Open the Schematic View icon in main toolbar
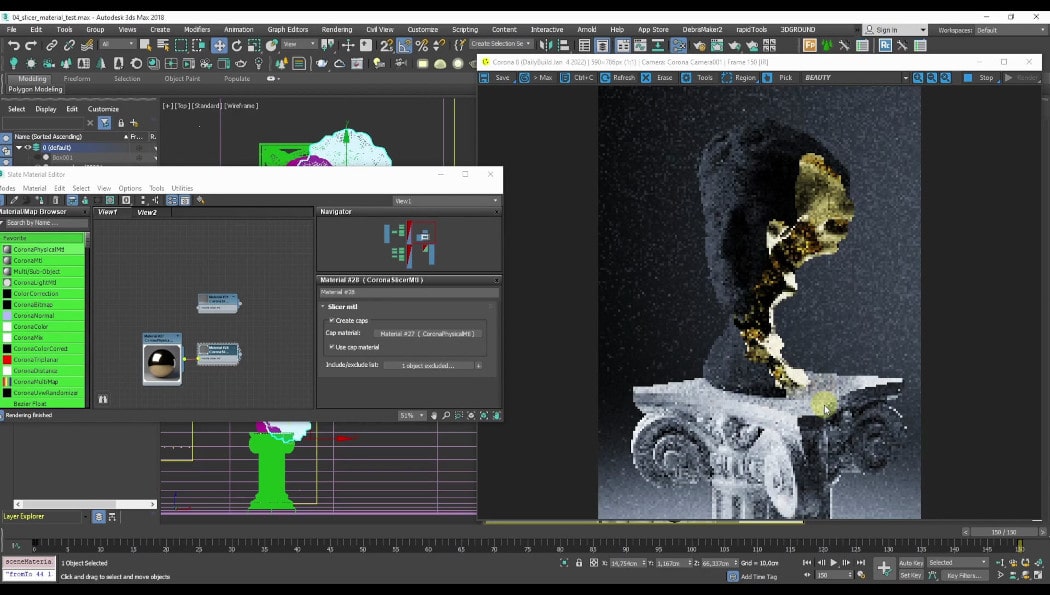 [678, 46]
